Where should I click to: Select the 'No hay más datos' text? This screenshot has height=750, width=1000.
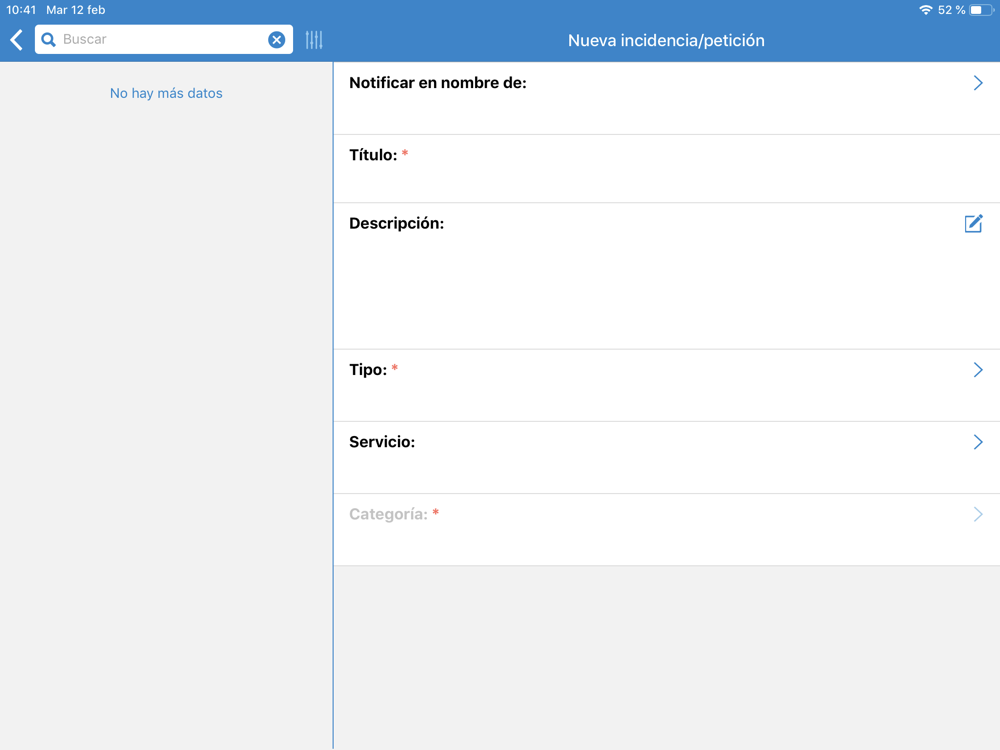click(x=166, y=93)
